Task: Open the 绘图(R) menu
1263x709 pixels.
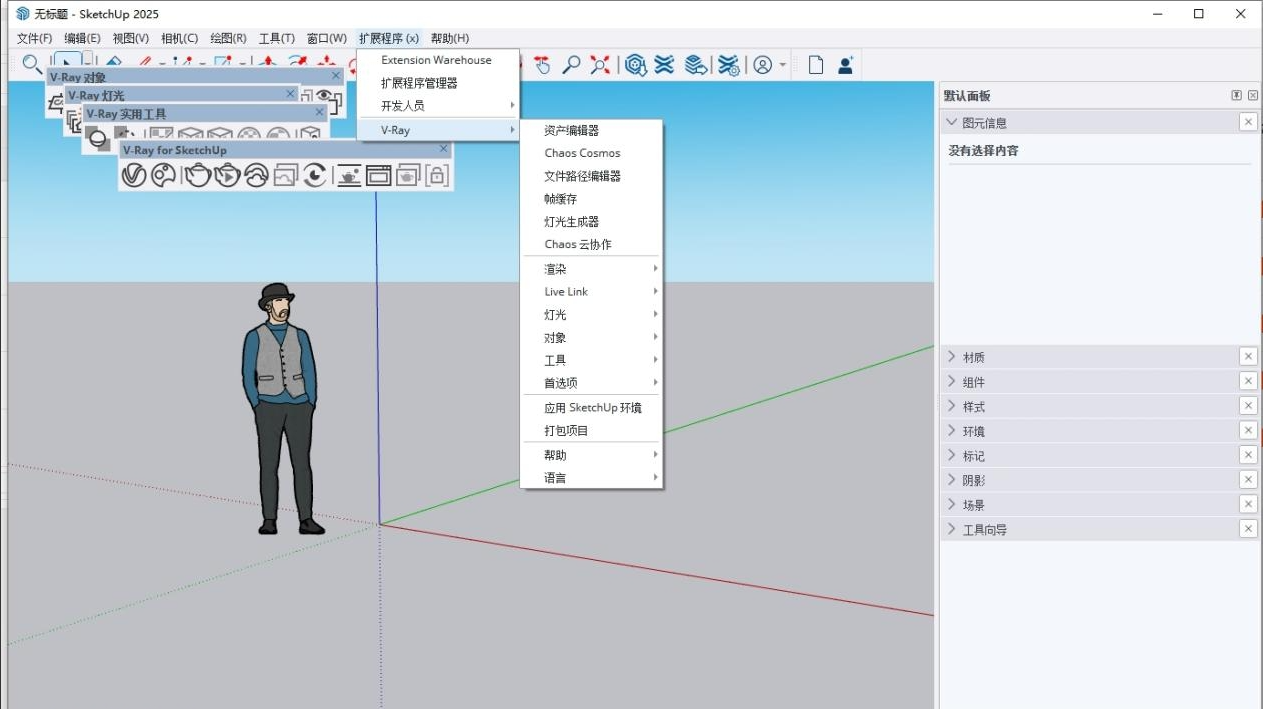Action: pos(229,38)
